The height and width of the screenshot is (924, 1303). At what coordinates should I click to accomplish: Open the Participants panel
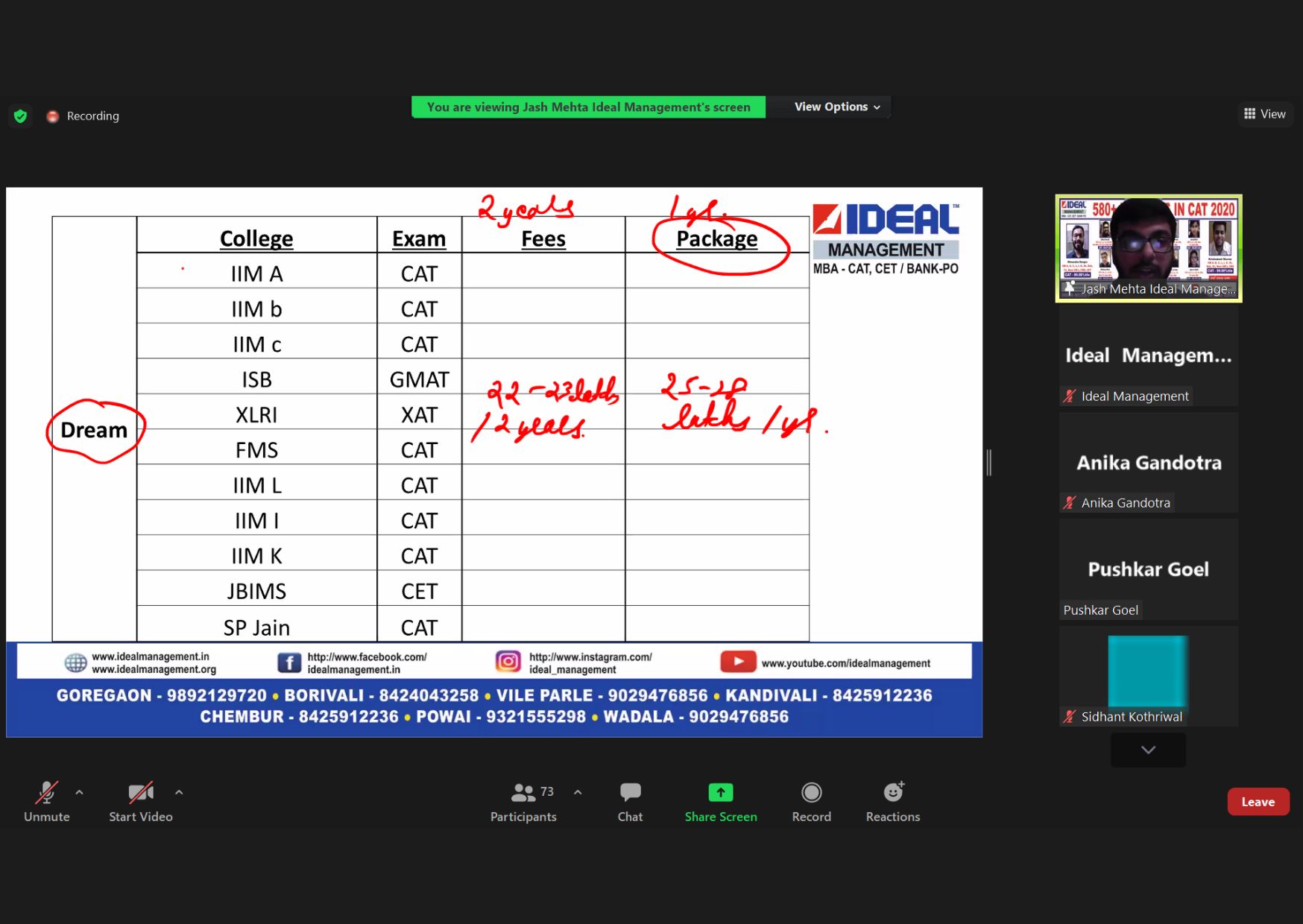pos(523,802)
